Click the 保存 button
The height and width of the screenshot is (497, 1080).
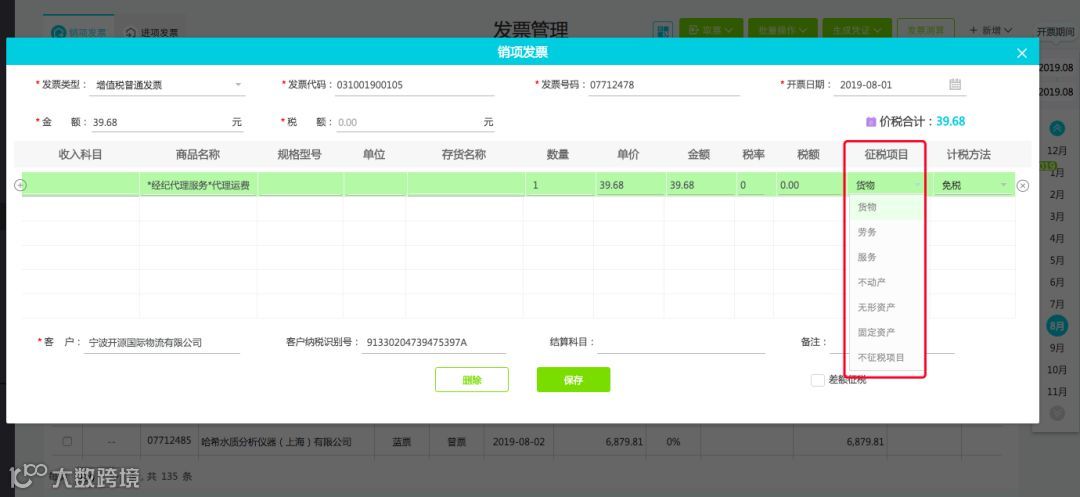(573, 379)
